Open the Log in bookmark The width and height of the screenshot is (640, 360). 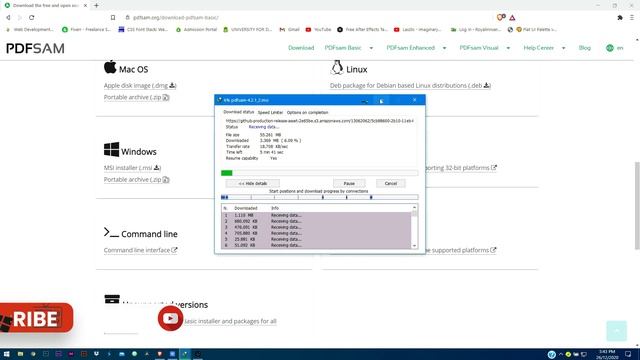(476, 29)
